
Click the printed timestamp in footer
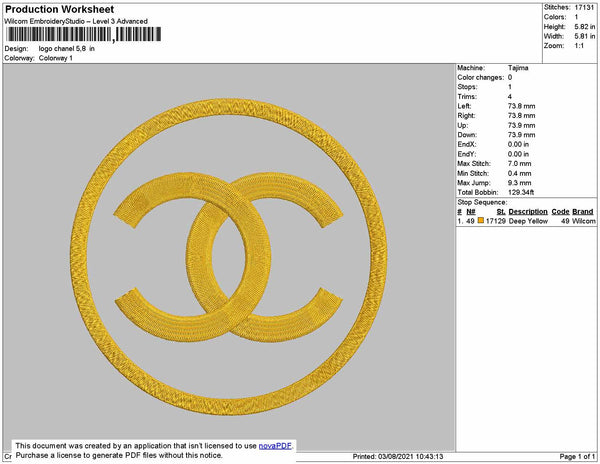398,456
